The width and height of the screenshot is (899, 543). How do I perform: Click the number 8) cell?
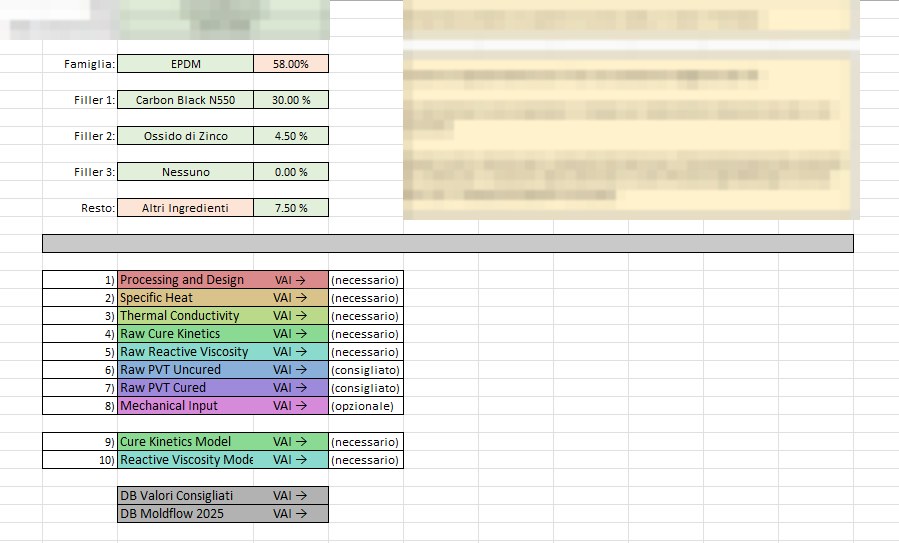tap(80, 405)
